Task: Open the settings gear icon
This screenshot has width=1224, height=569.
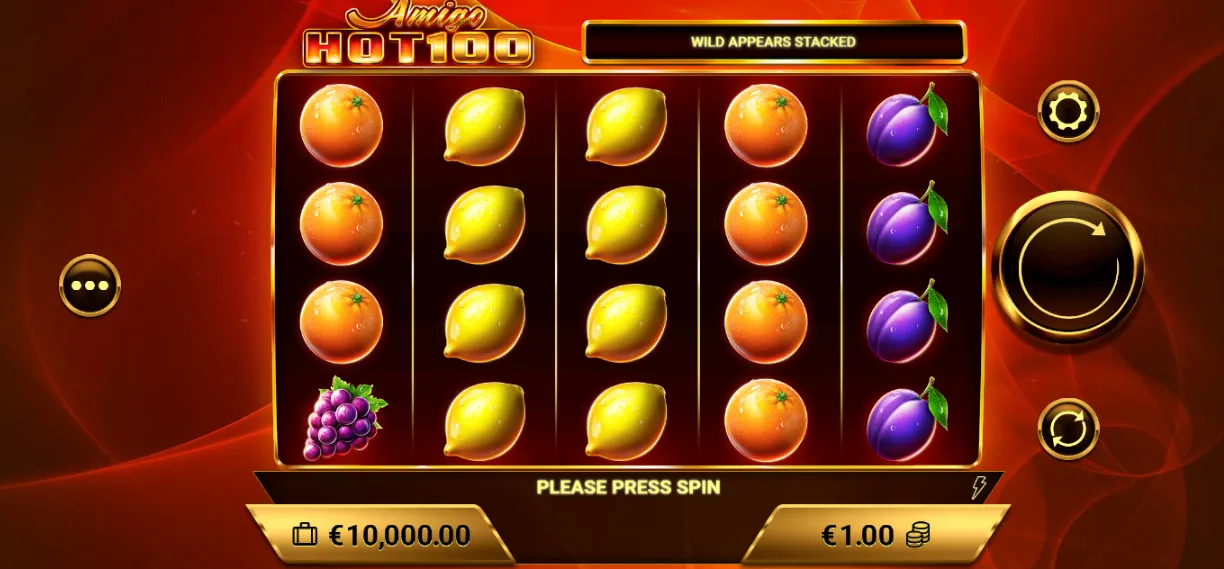Action: (x=1068, y=111)
